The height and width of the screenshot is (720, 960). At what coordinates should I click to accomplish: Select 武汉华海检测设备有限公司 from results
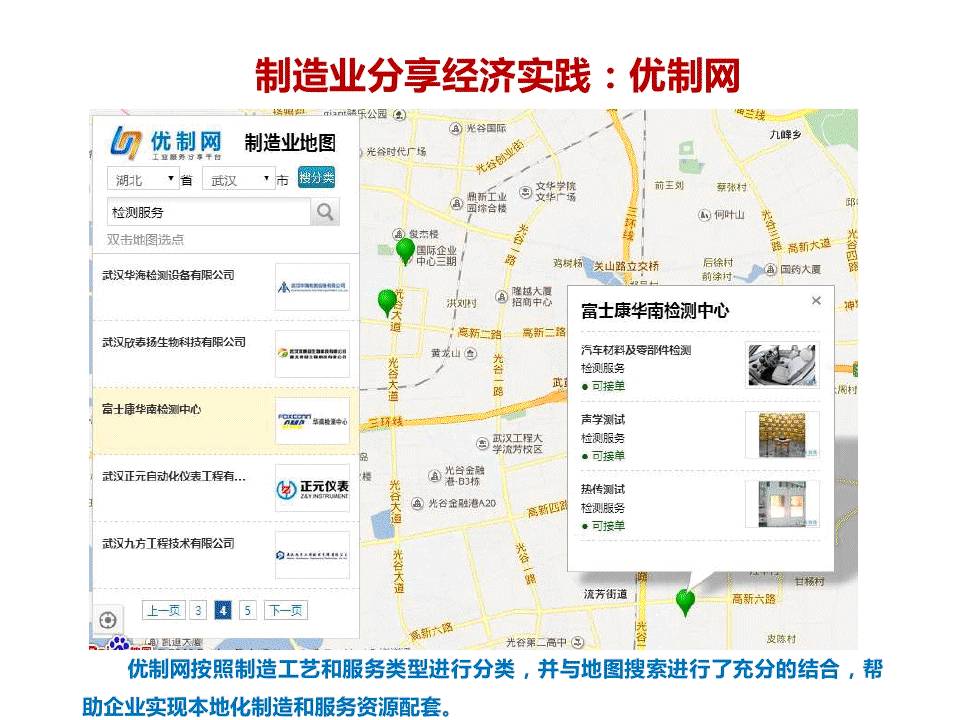point(168,275)
